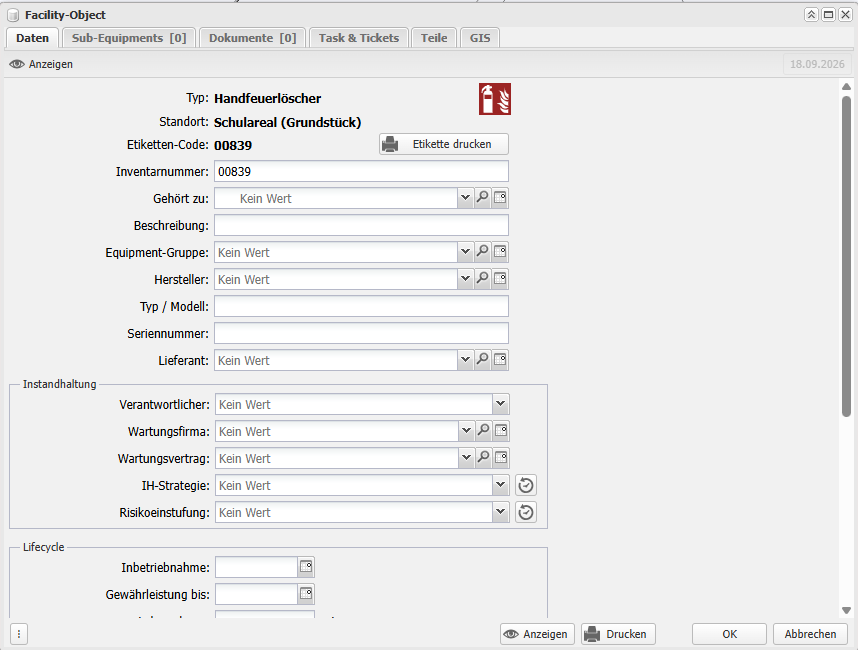Viewport: 858px width, 650px height.
Task: Click the vertical scrollbar thumb
Action: 847,257
